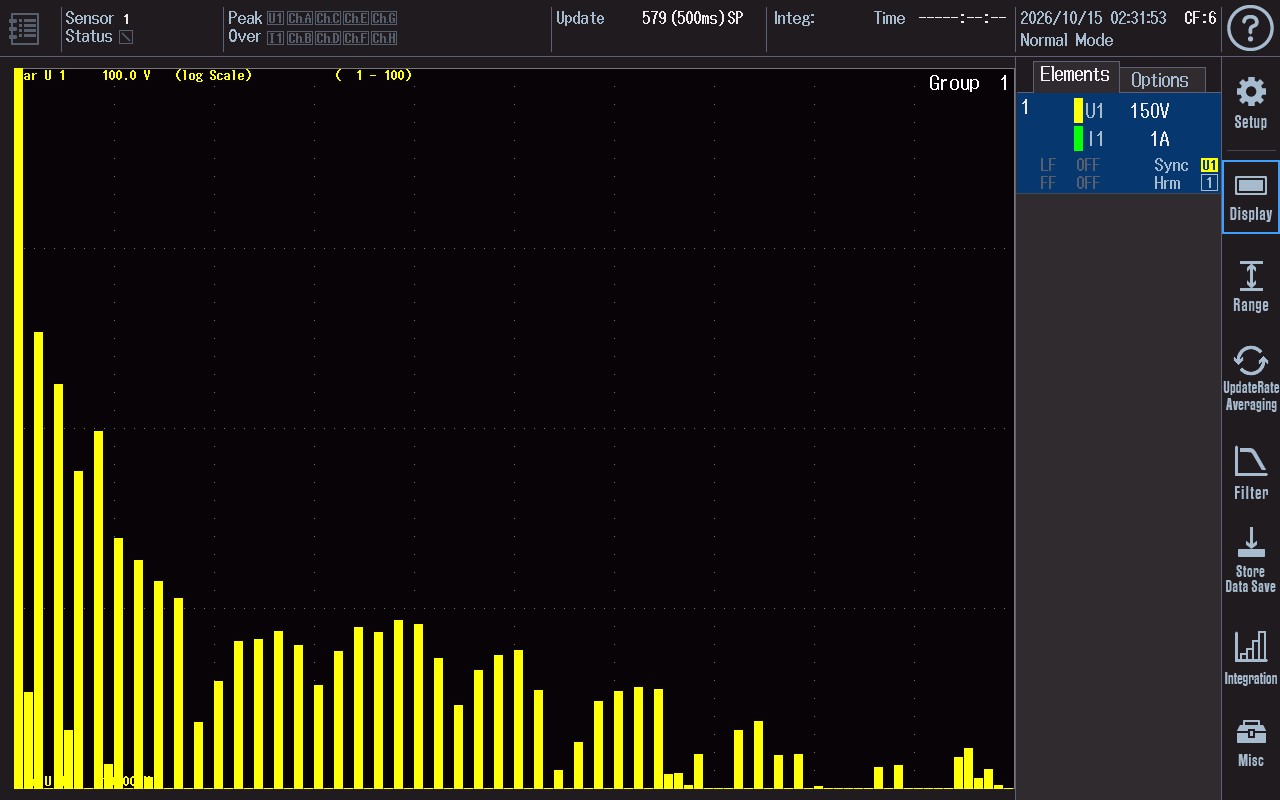Click the Normal Mode label
The width and height of the screenshot is (1280, 800).
1066,40
